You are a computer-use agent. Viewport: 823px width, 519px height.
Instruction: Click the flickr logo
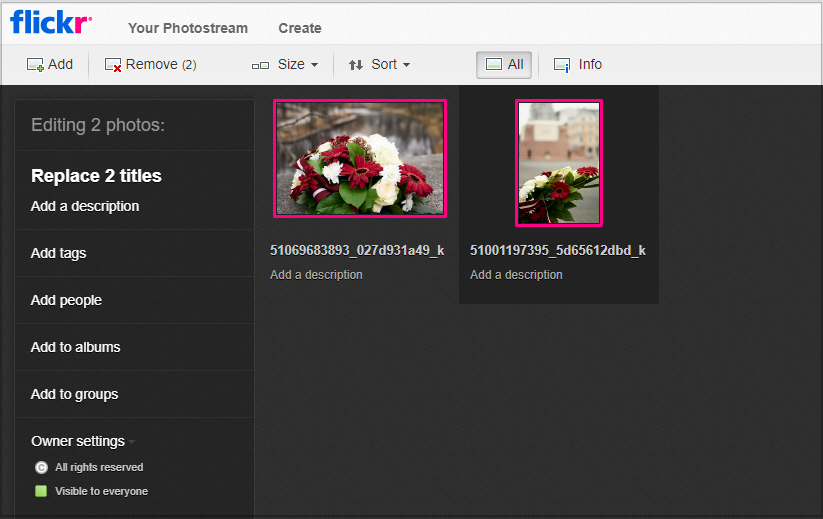(51, 22)
